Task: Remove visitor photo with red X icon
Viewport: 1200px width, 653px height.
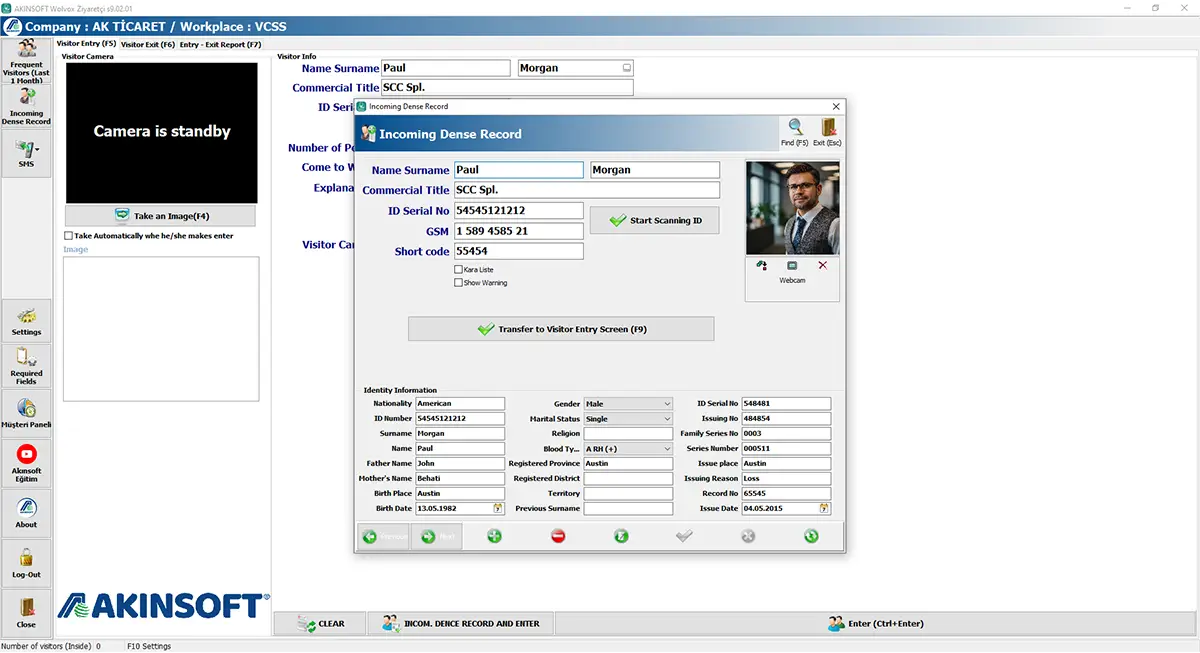Action: pos(823,265)
